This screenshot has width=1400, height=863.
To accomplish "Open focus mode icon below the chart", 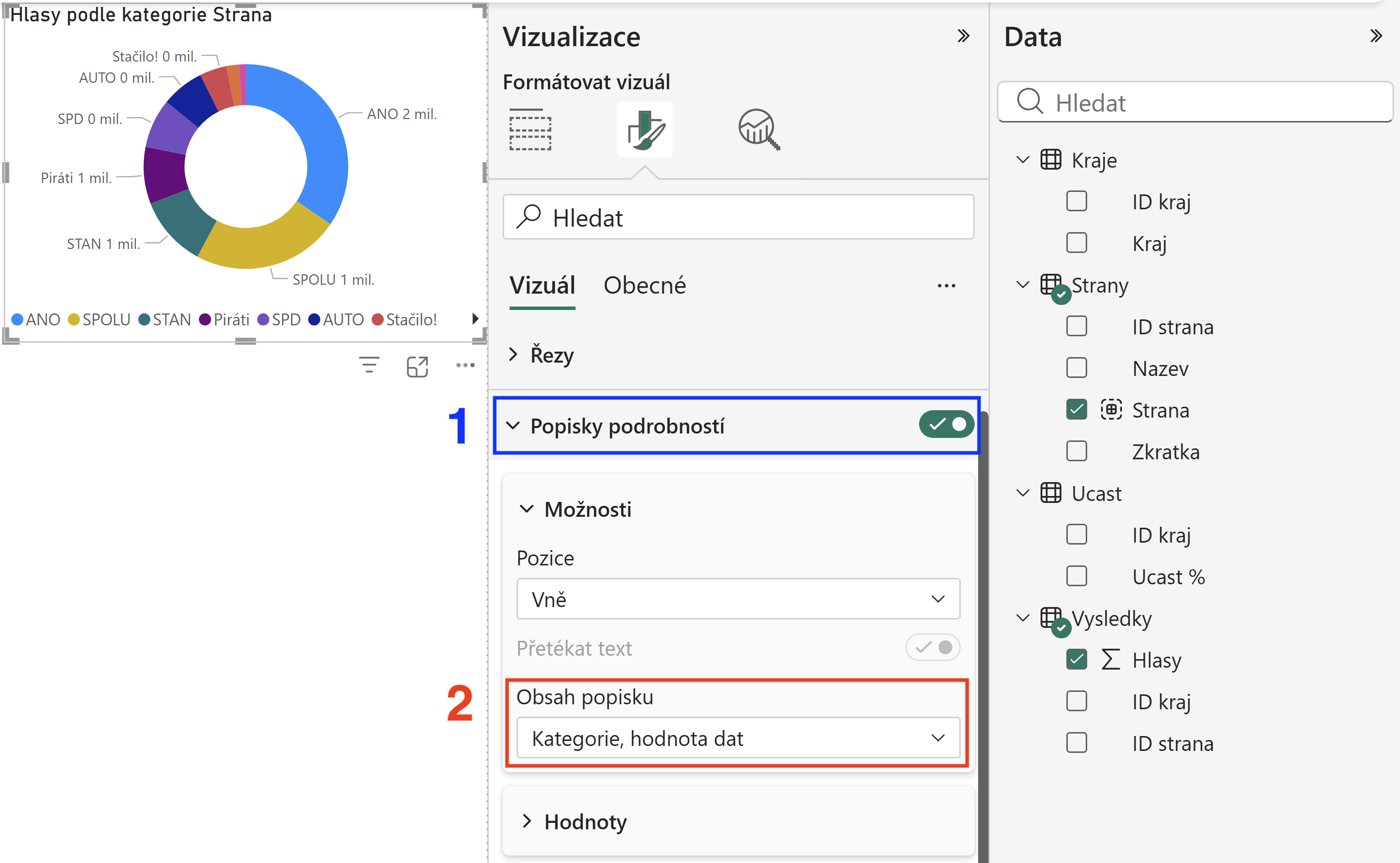I will click(417, 366).
